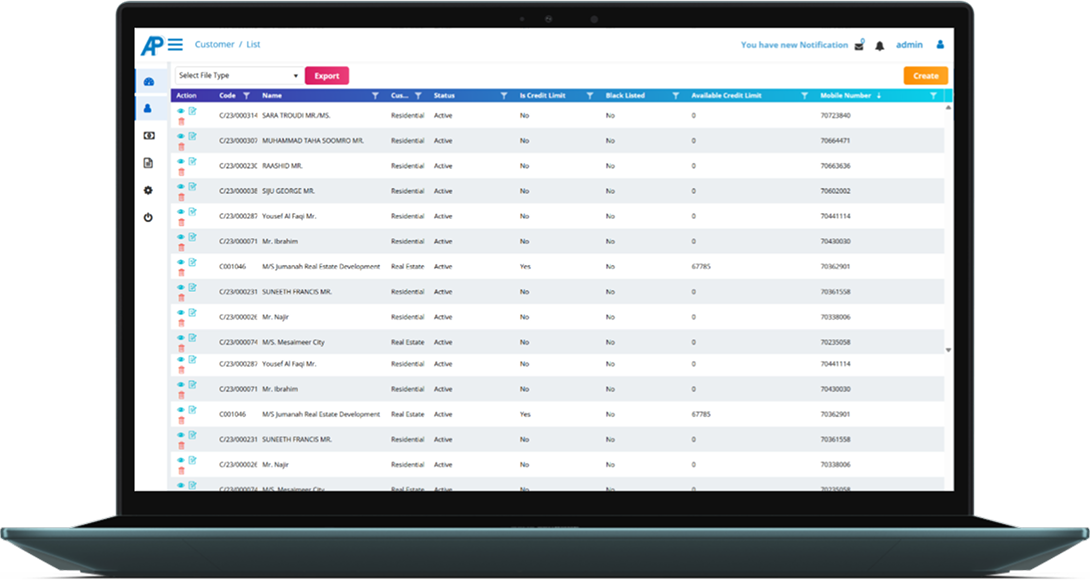This screenshot has width=1090, height=580.
Task: Open the document/reports sidebar icon
Action: (149, 163)
